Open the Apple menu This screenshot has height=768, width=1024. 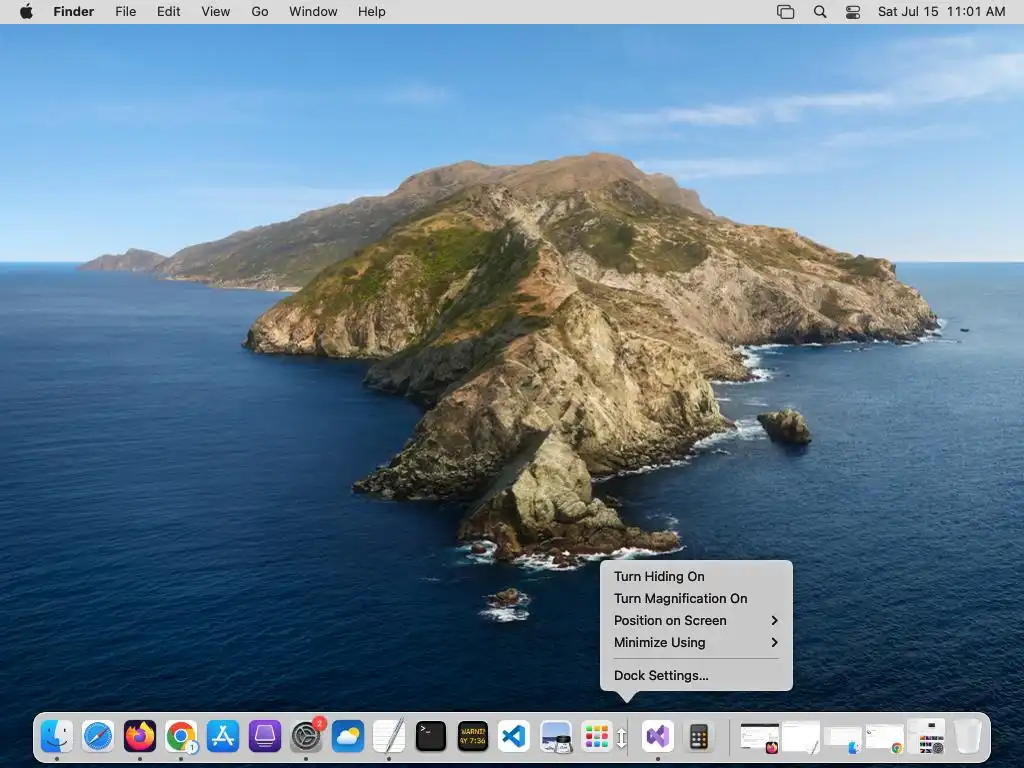click(x=26, y=12)
